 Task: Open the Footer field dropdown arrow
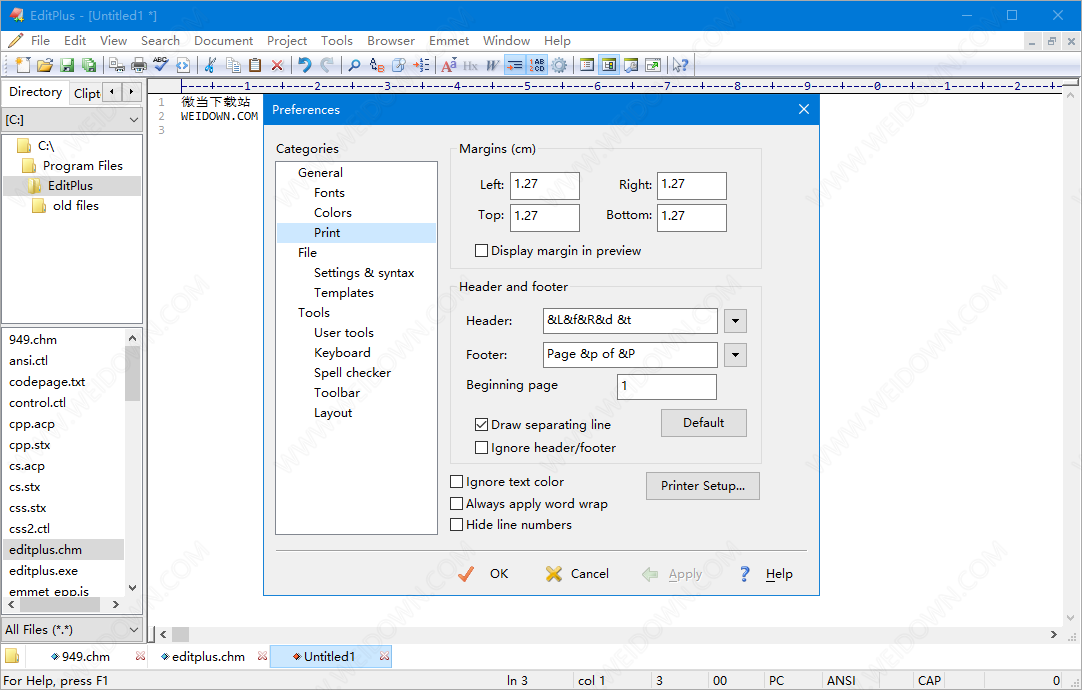coord(736,355)
